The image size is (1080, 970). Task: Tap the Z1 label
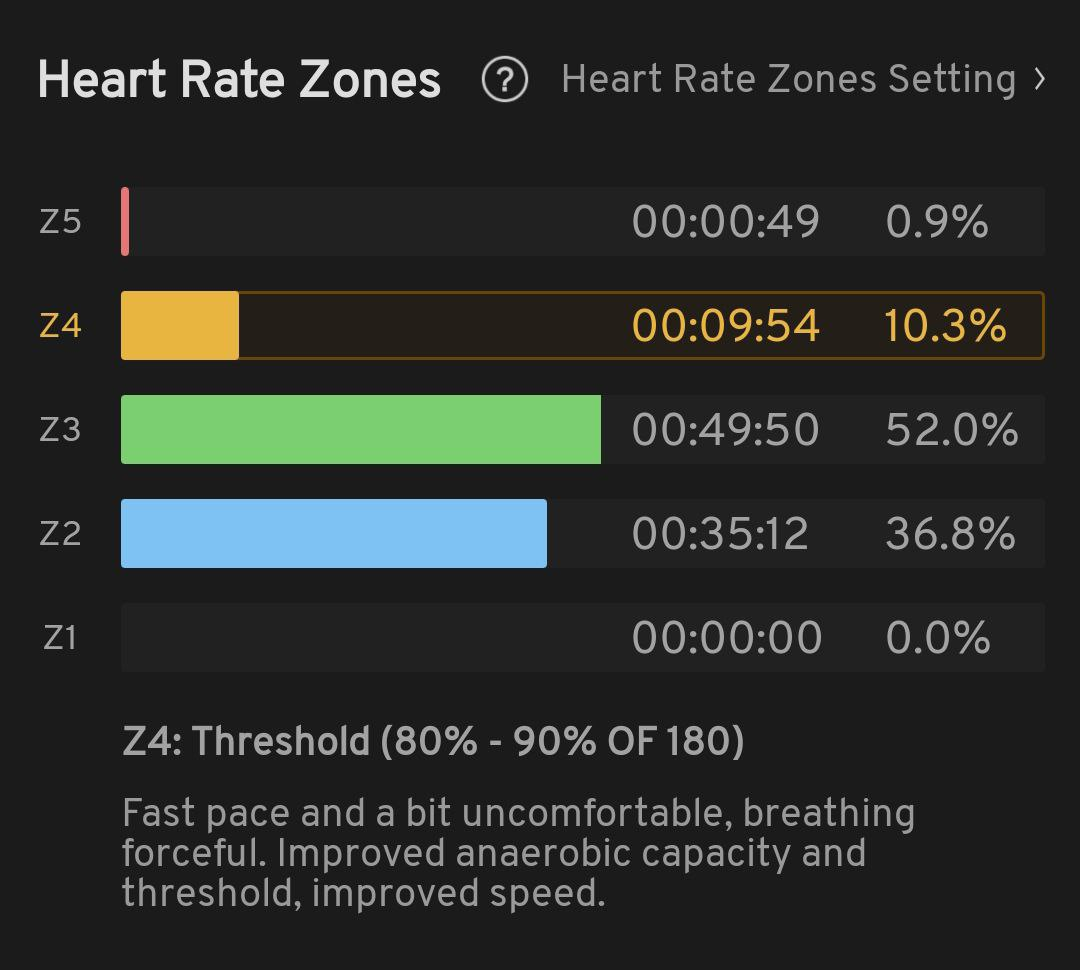[x=60, y=637]
